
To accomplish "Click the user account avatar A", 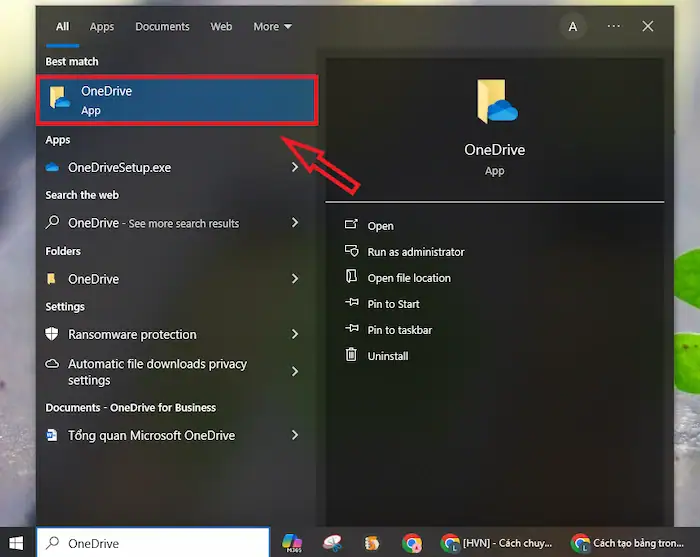I will [573, 27].
